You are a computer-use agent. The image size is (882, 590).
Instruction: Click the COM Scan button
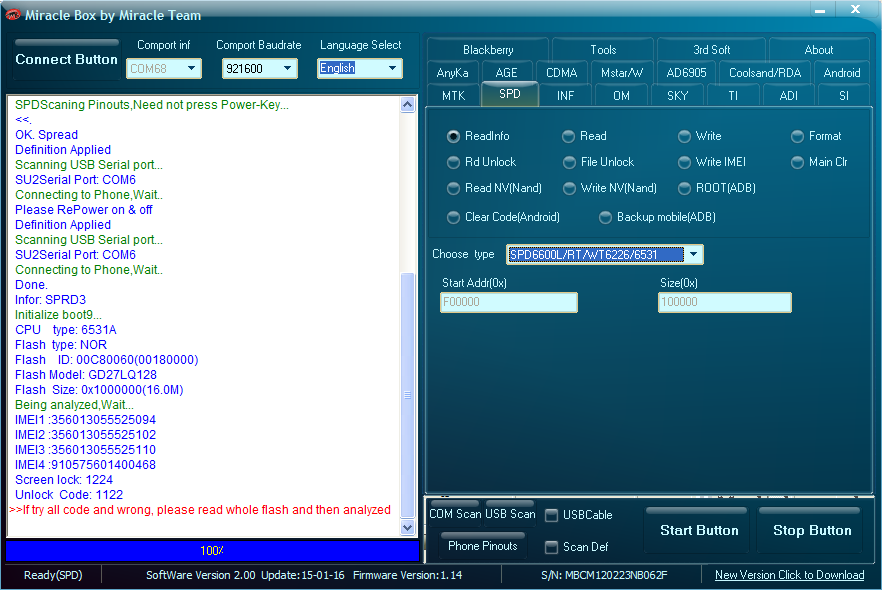coord(454,514)
